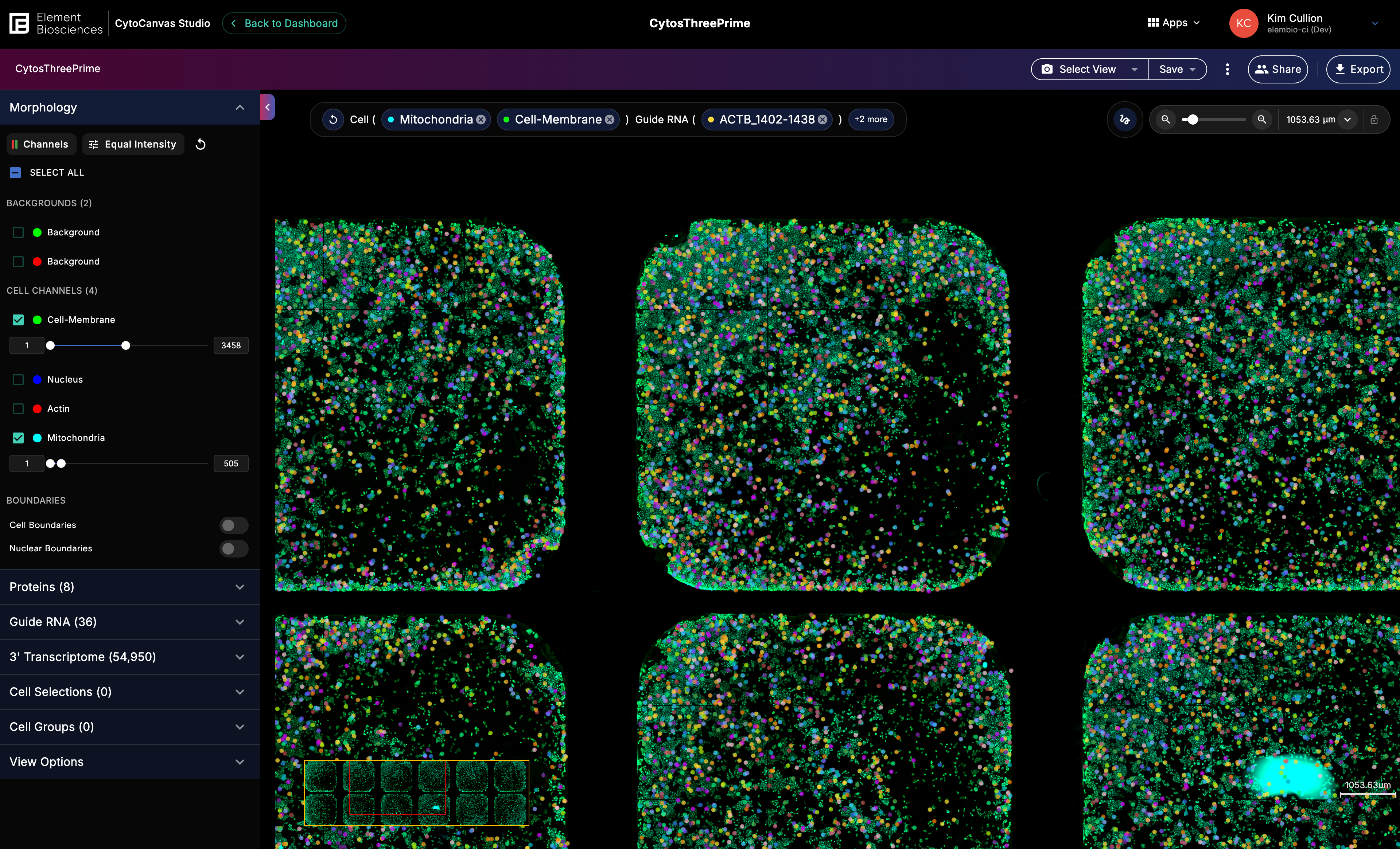Image resolution: width=1400 pixels, height=849 pixels.
Task: Check the red Background checkbox
Action: 18,261
